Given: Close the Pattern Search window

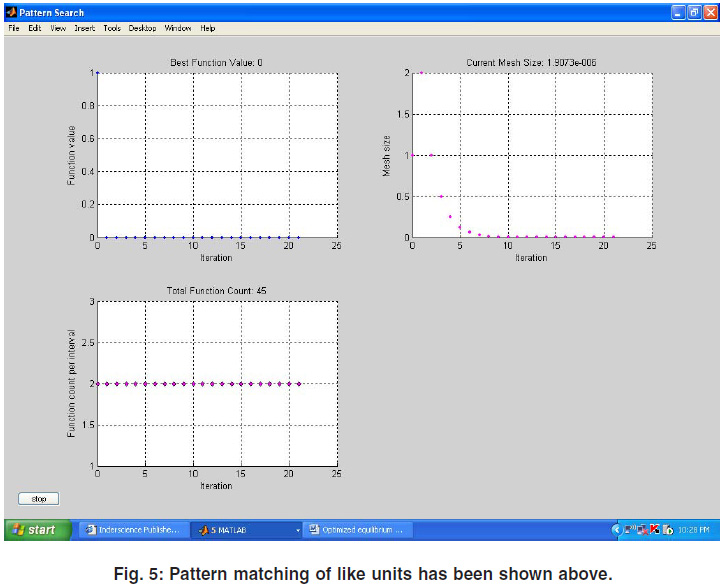Looking at the screenshot, I should click(711, 12).
